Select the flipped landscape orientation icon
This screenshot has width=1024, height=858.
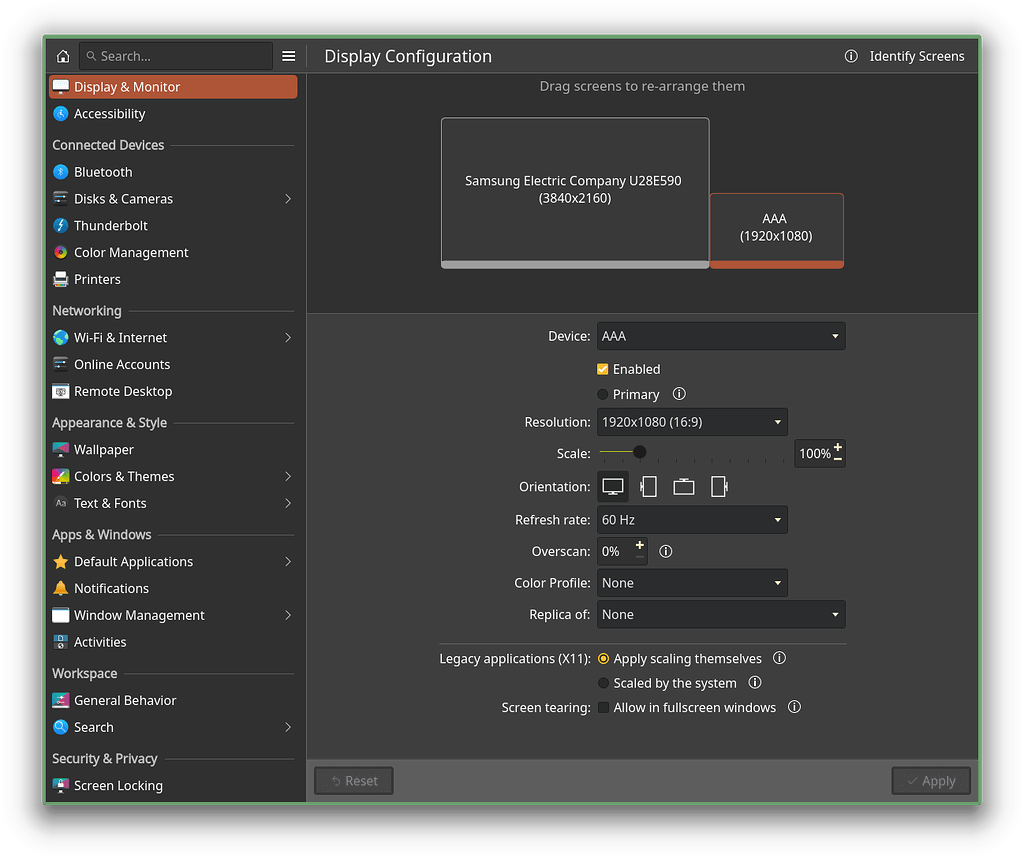[684, 487]
